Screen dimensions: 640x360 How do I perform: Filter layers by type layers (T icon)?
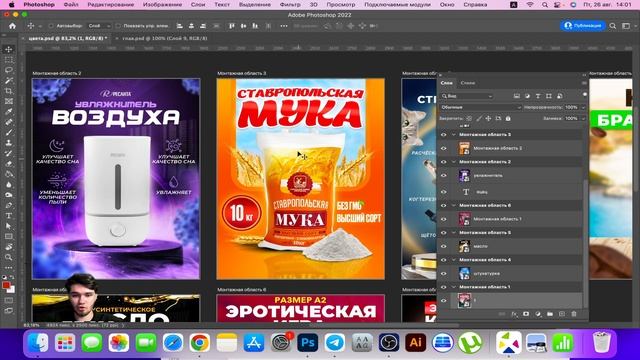point(538,96)
